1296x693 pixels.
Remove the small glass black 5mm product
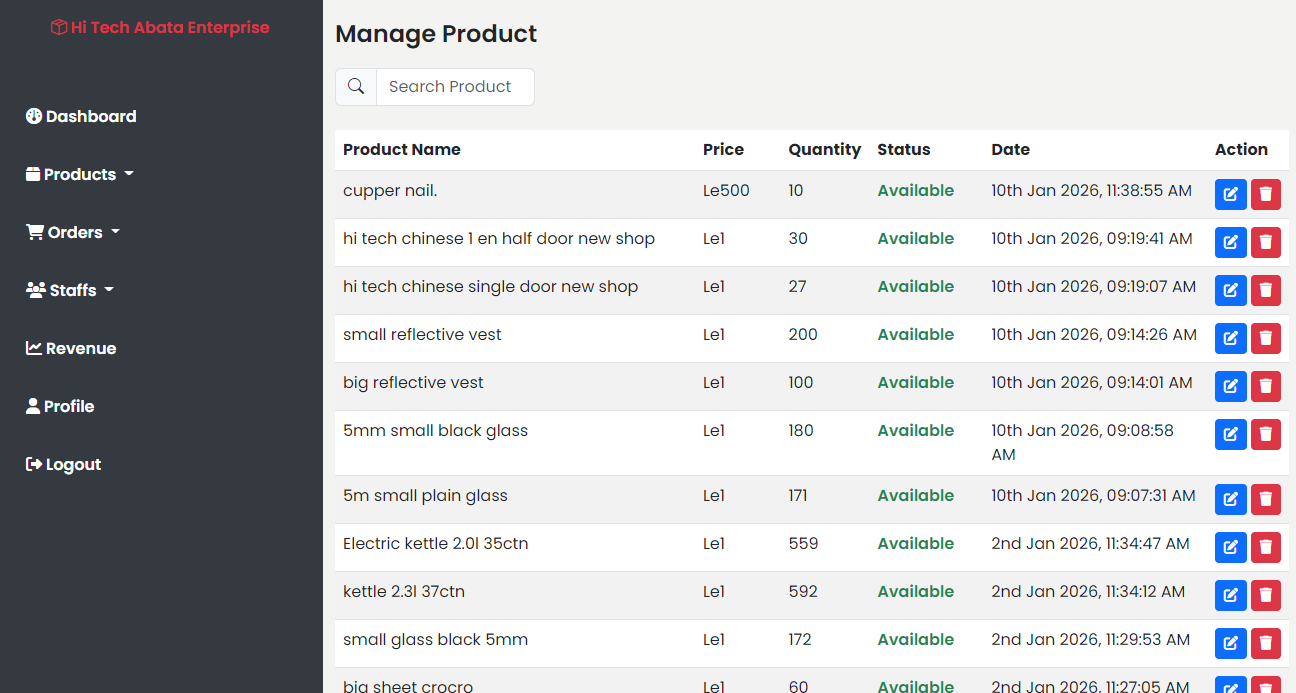click(x=1265, y=643)
